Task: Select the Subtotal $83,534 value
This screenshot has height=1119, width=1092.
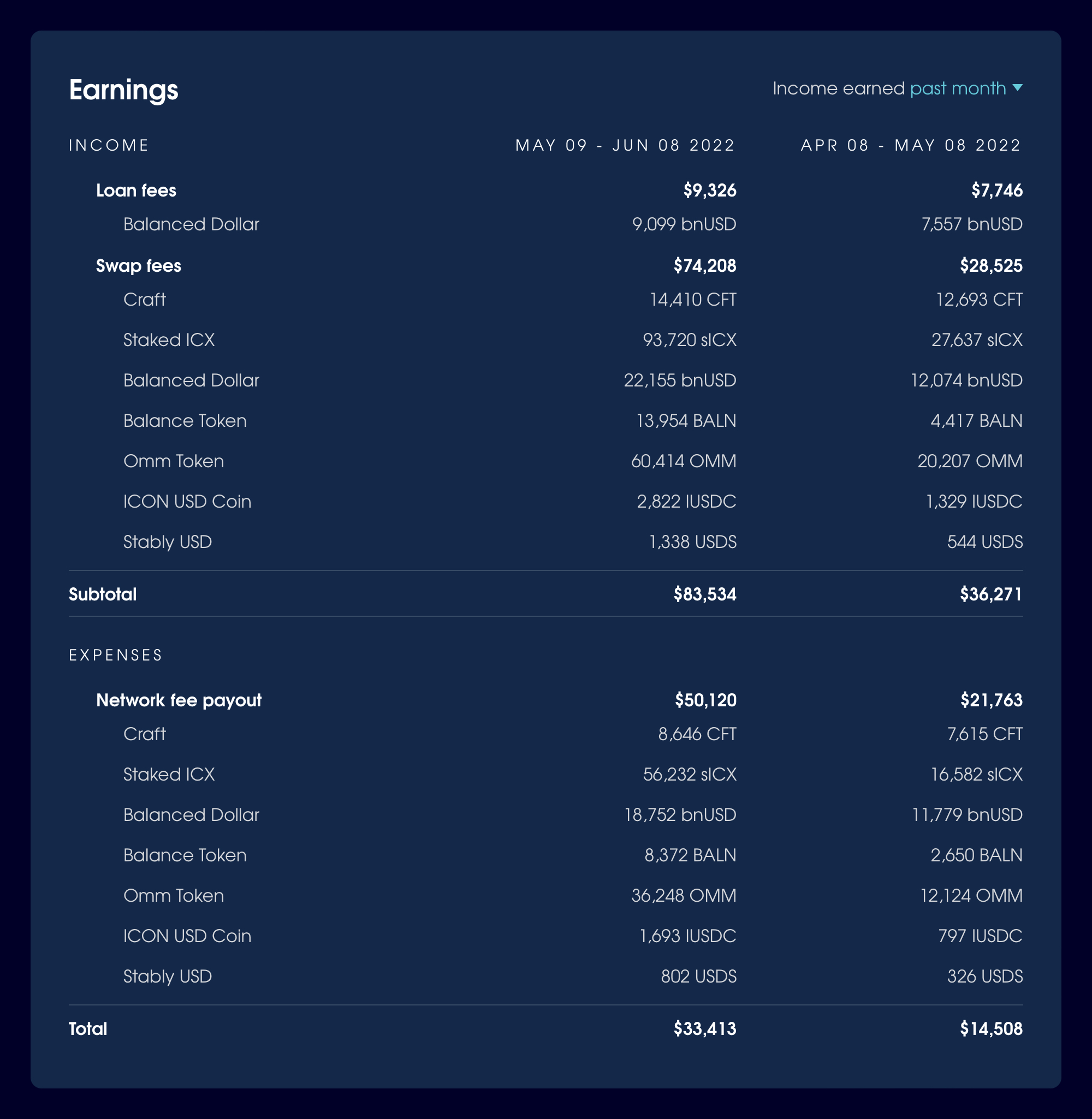Action: click(704, 594)
